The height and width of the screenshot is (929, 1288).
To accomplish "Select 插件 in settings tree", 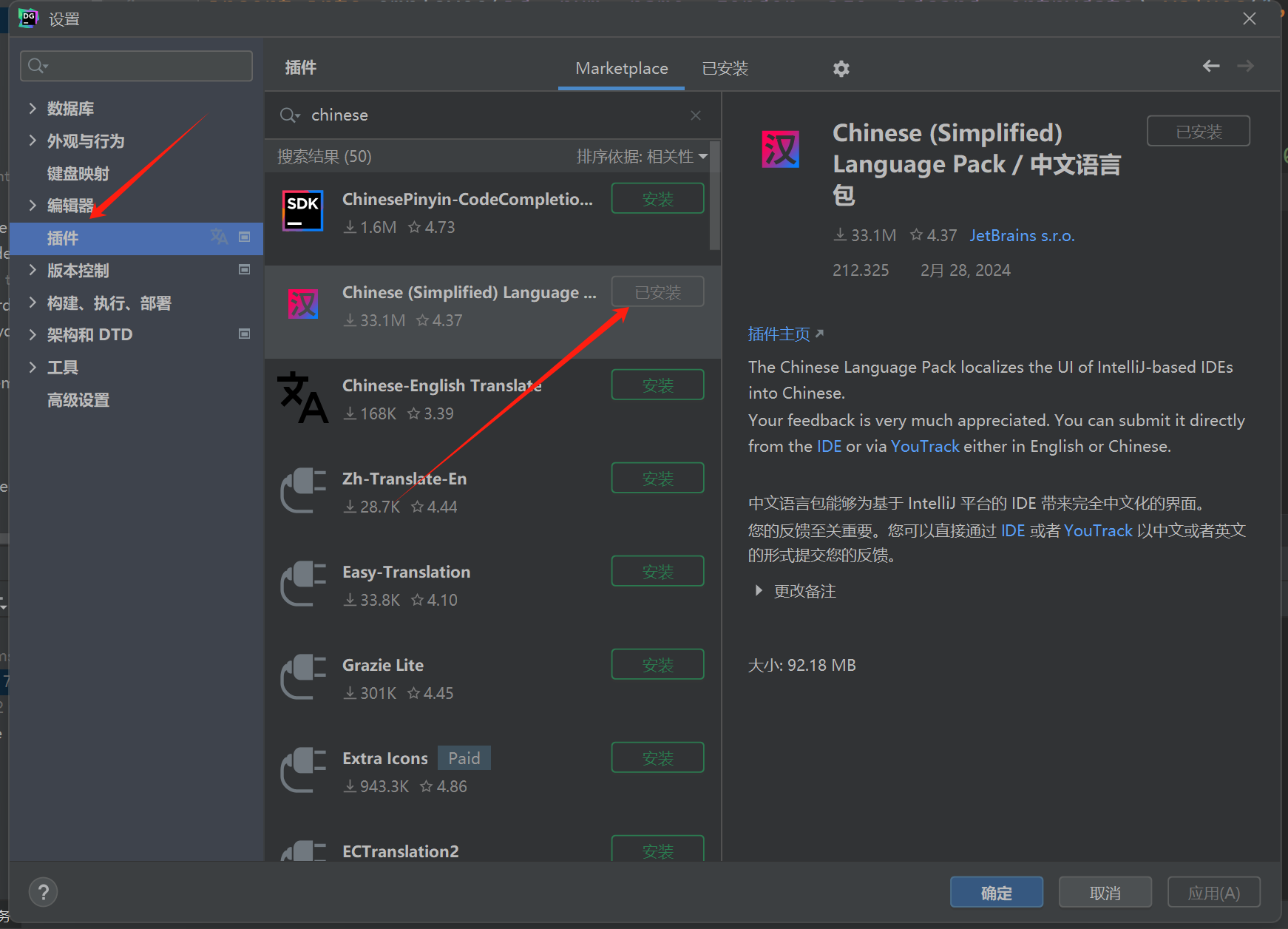I will pos(137,238).
